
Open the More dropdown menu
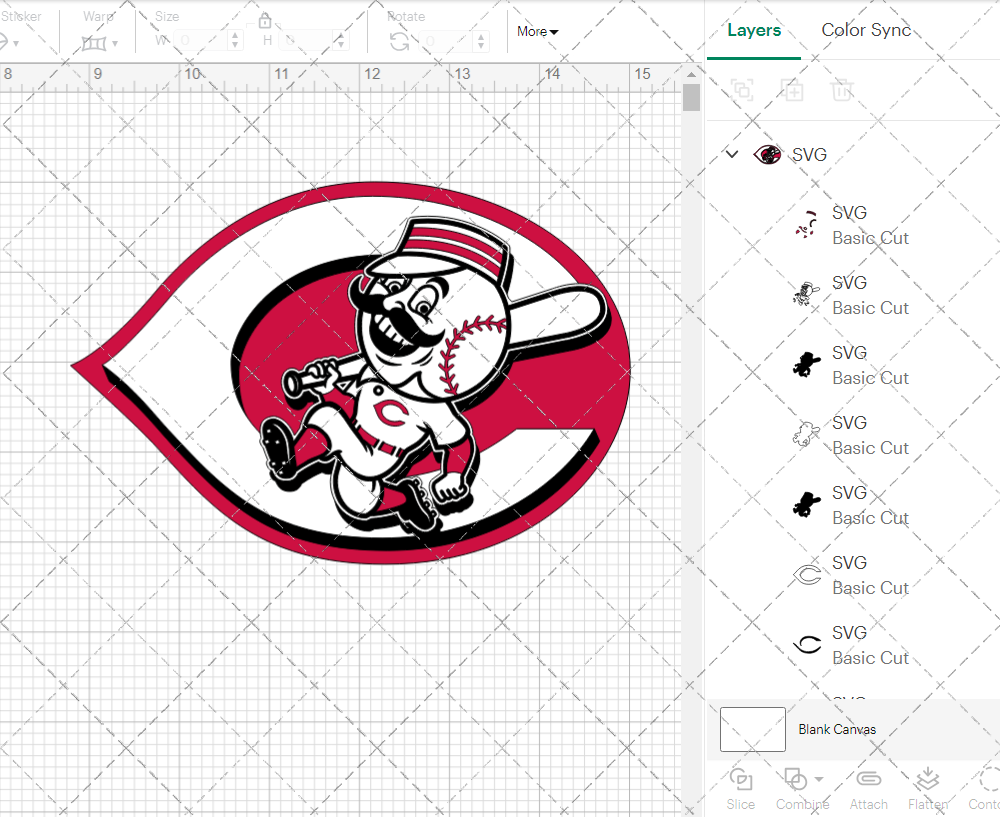point(537,31)
